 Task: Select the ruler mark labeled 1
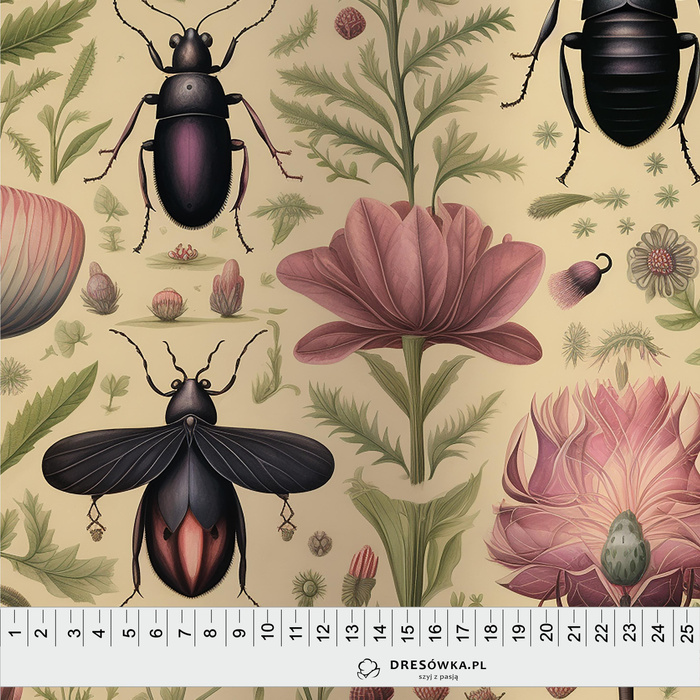(15, 631)
